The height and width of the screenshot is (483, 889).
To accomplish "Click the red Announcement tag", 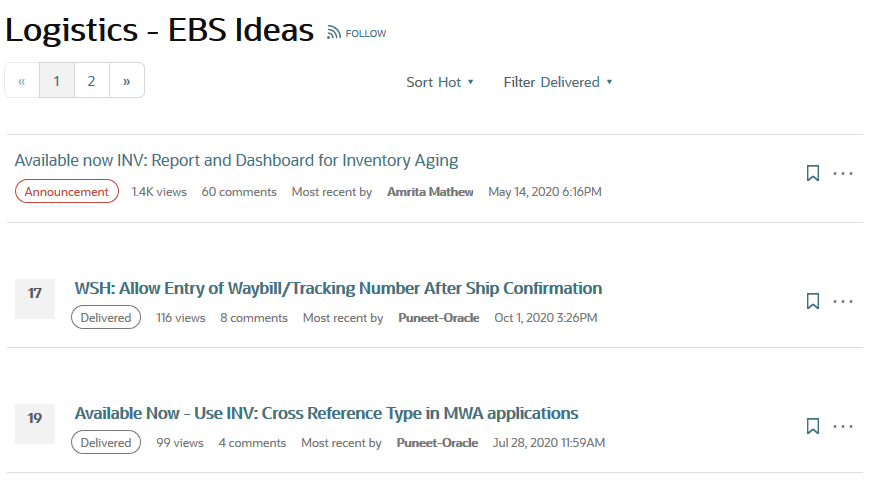I will pyautogui.click(x=67, y=192).
